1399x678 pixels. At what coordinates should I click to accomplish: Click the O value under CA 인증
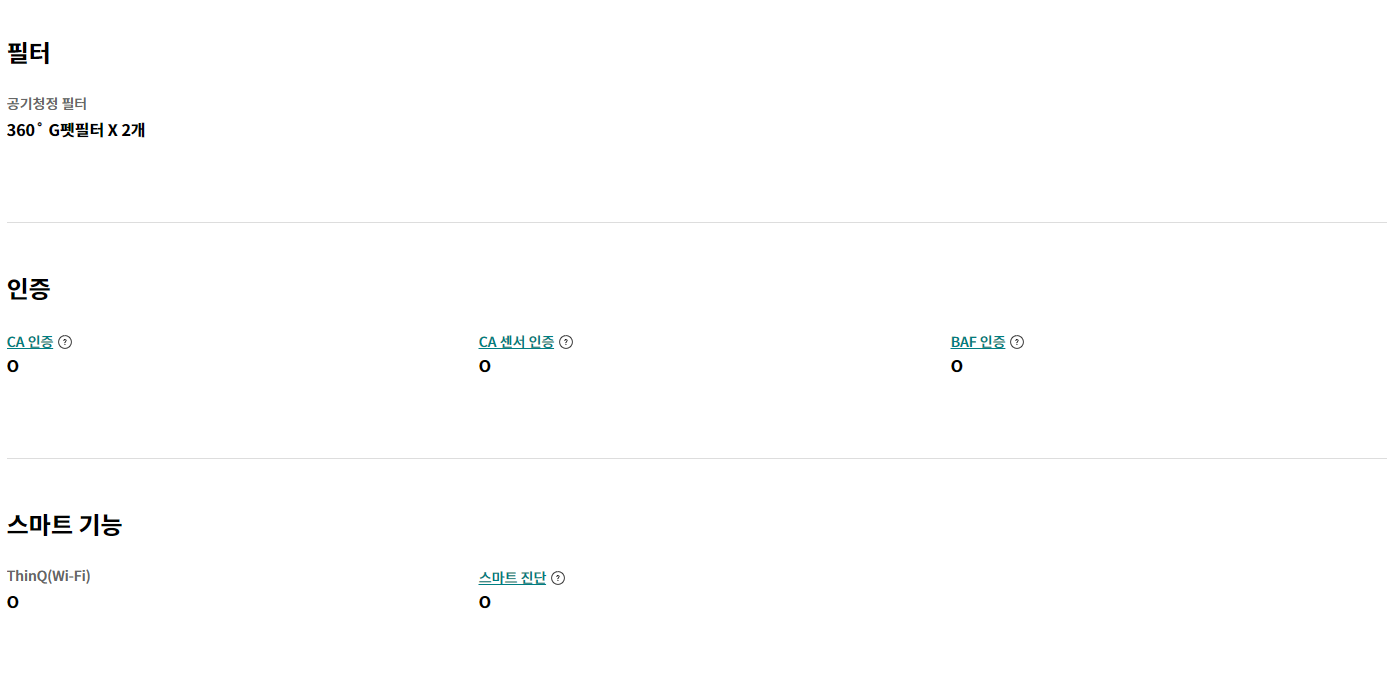[13, 367]
